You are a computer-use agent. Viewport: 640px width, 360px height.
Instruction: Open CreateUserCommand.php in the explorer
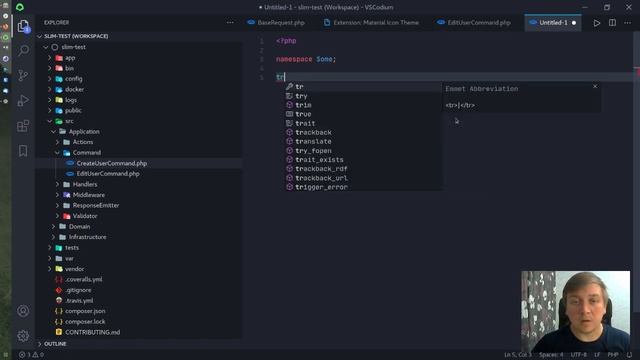click(140, 163)
